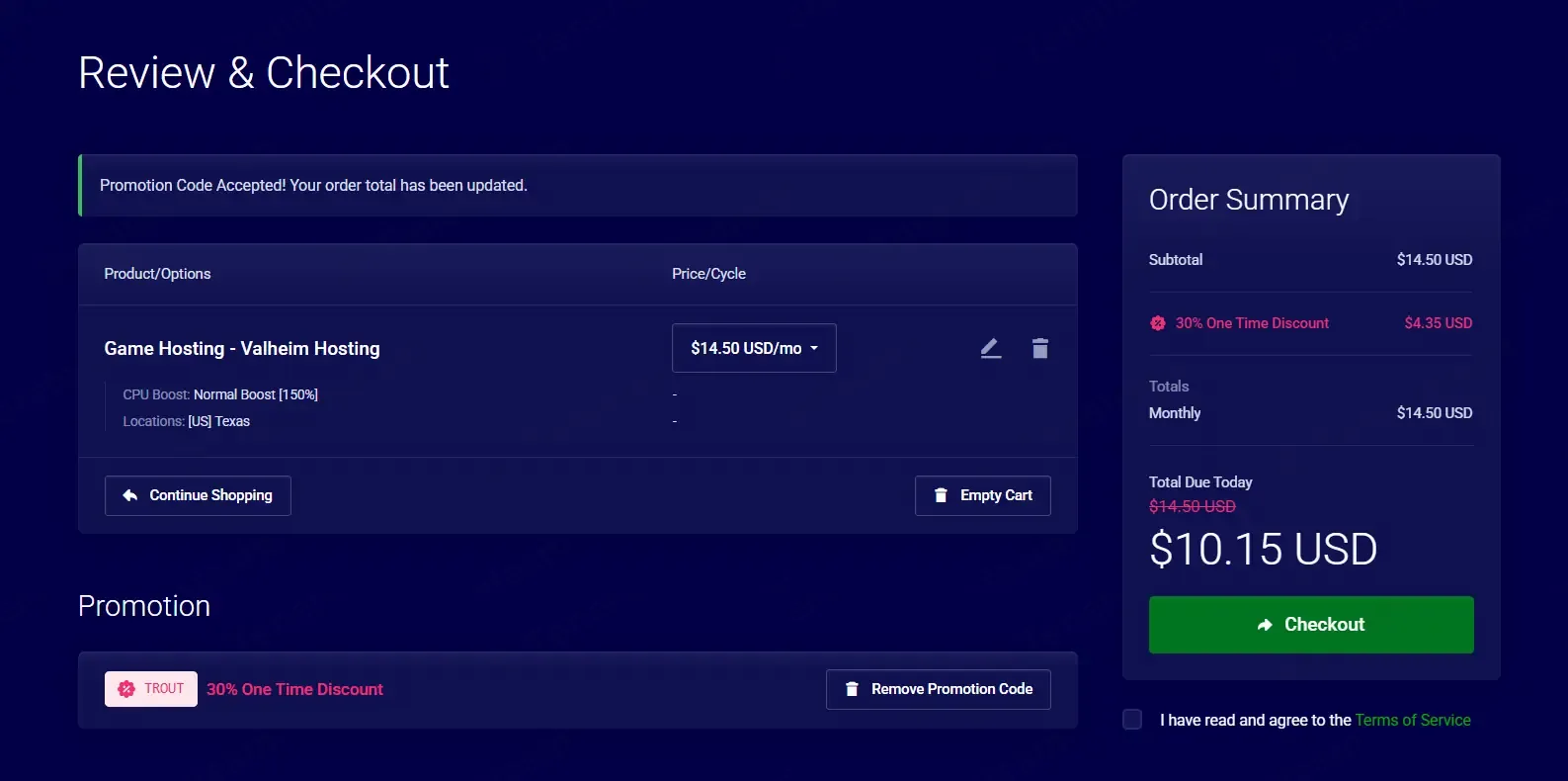Click the caret arrow in price dropdown

[x=814, y=348]
